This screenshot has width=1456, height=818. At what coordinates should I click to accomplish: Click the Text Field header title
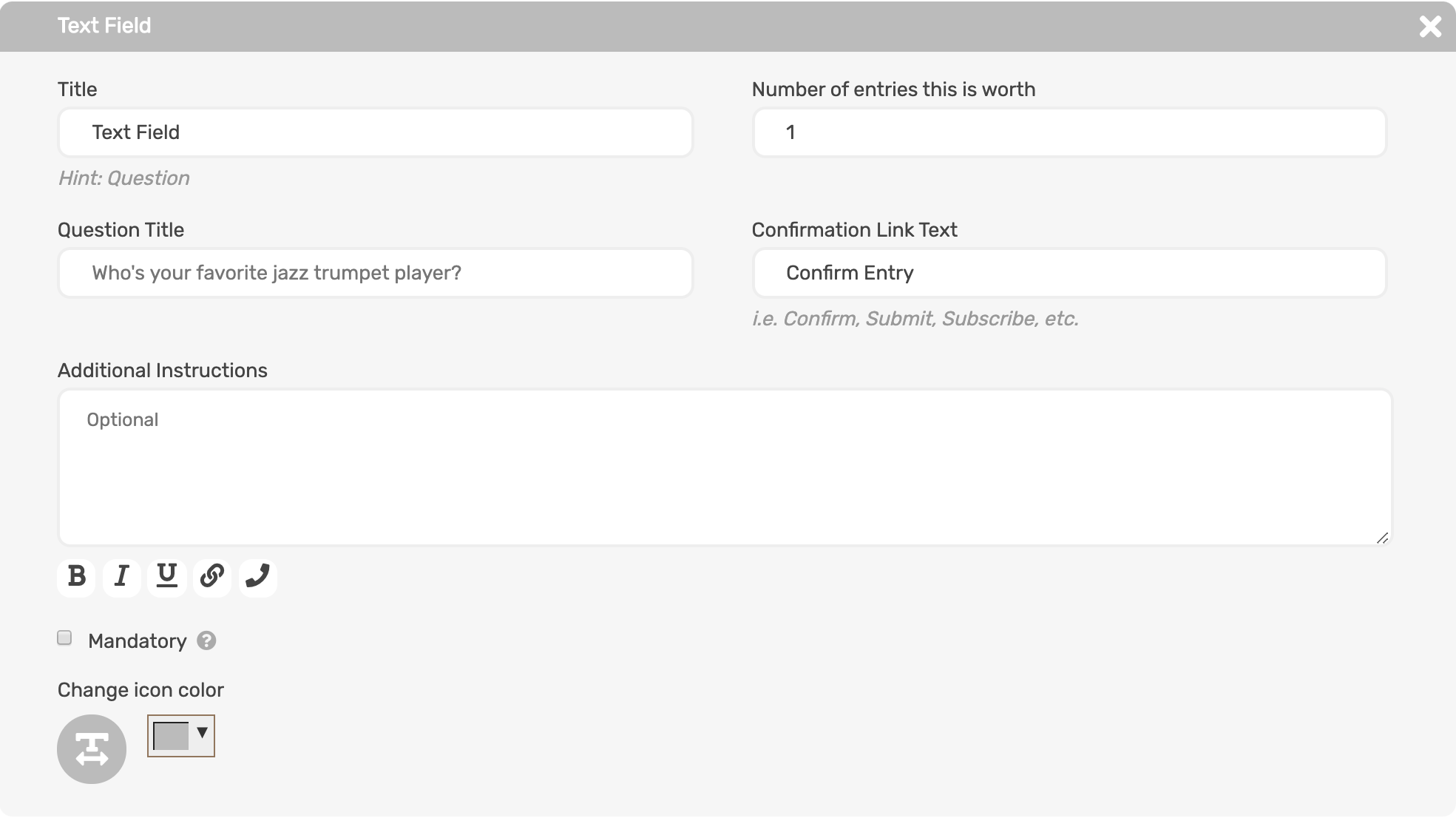104,26
